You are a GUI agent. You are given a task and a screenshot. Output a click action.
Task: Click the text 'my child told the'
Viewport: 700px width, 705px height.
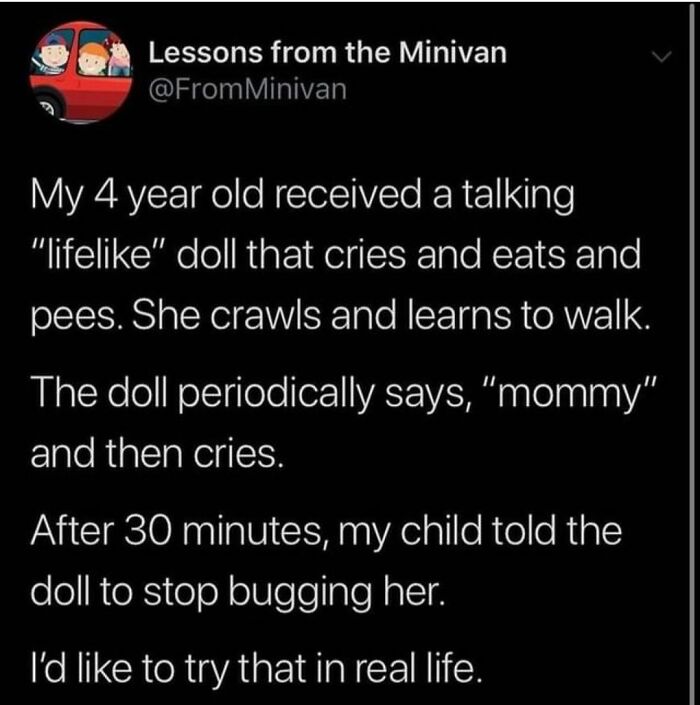(478, 532)
